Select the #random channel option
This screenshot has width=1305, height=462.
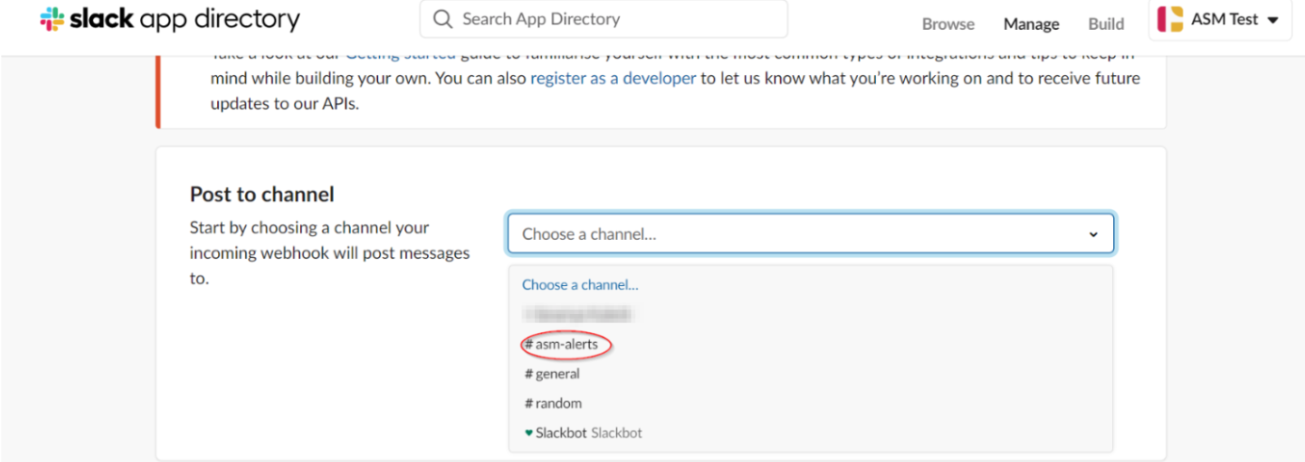[811, 403]
